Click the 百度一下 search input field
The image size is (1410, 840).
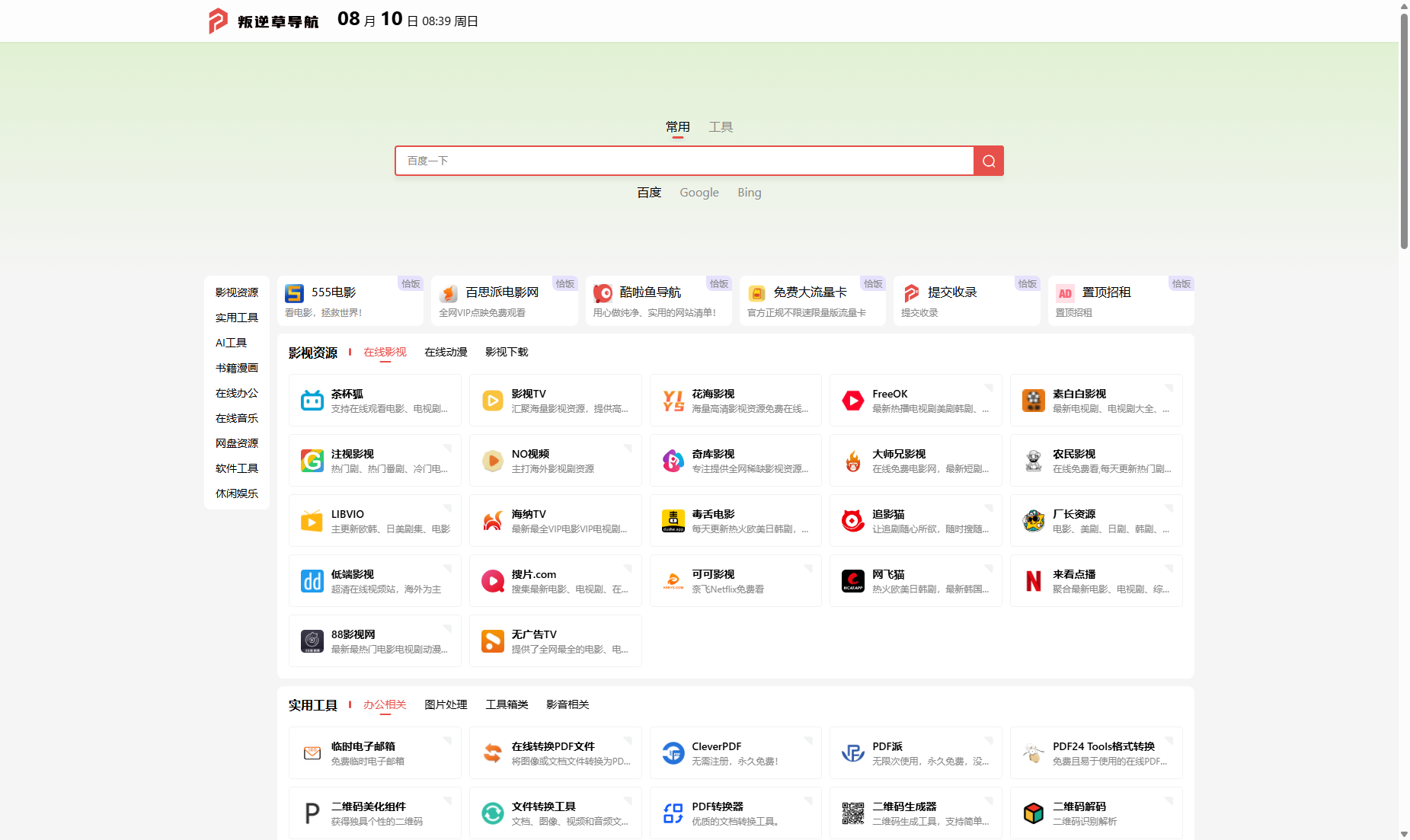pyautogui.click(x=685, y=161)
